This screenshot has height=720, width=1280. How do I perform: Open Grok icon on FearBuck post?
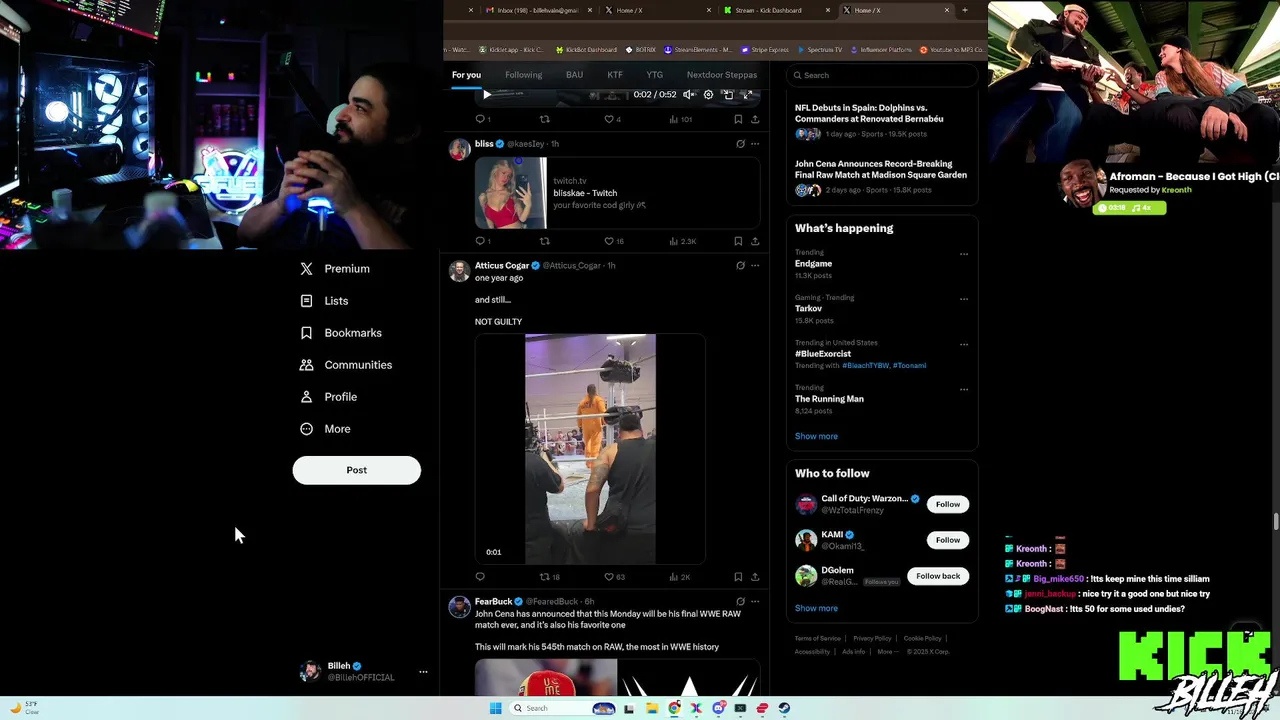740,602
